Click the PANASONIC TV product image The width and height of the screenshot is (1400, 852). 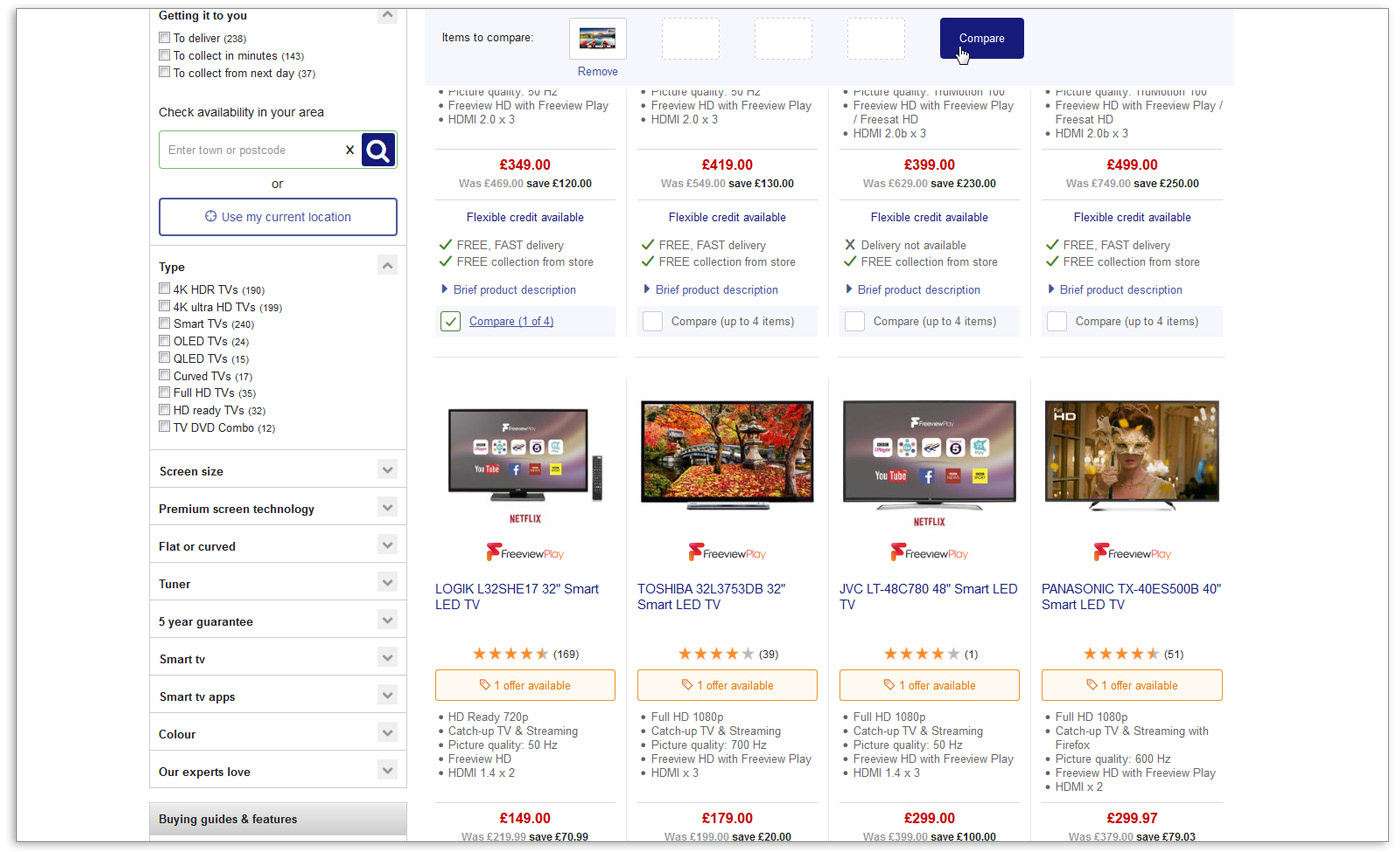click(x=1131, y=456)
